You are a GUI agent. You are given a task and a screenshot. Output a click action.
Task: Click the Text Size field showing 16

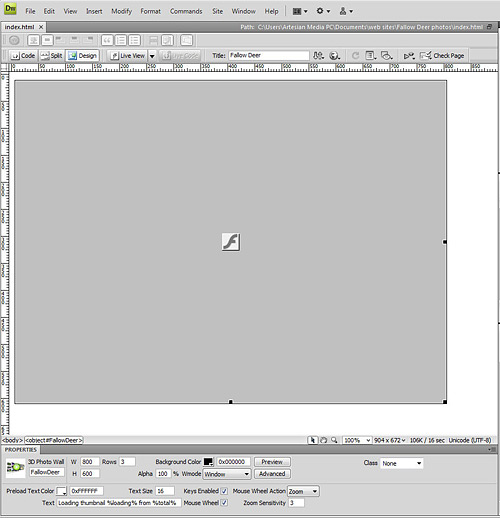[165, 491]
